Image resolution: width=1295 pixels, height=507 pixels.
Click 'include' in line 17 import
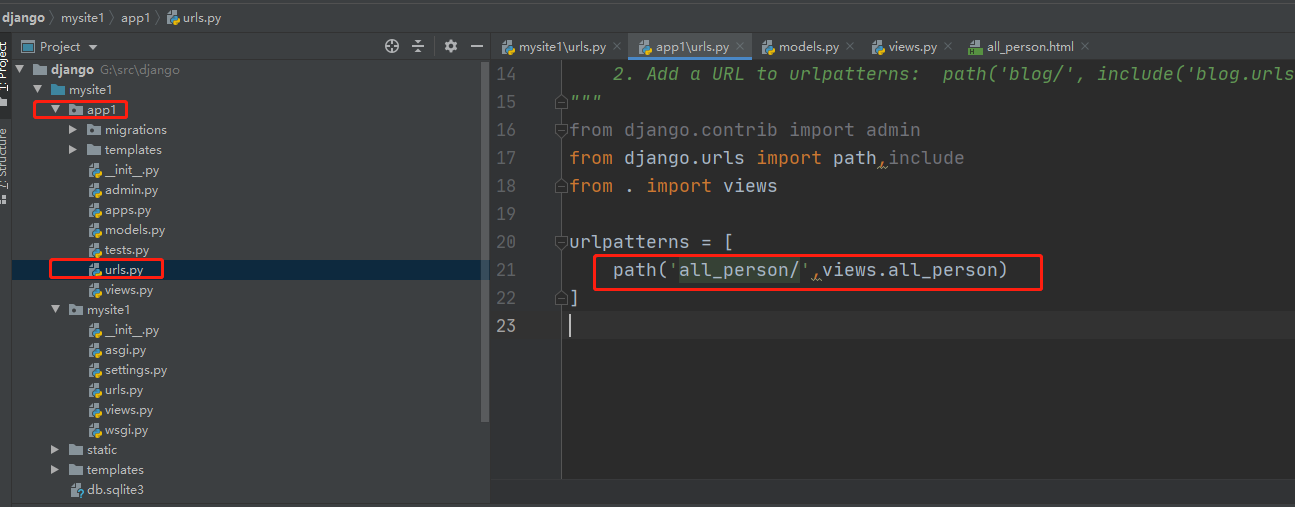(x=926, y=158)
